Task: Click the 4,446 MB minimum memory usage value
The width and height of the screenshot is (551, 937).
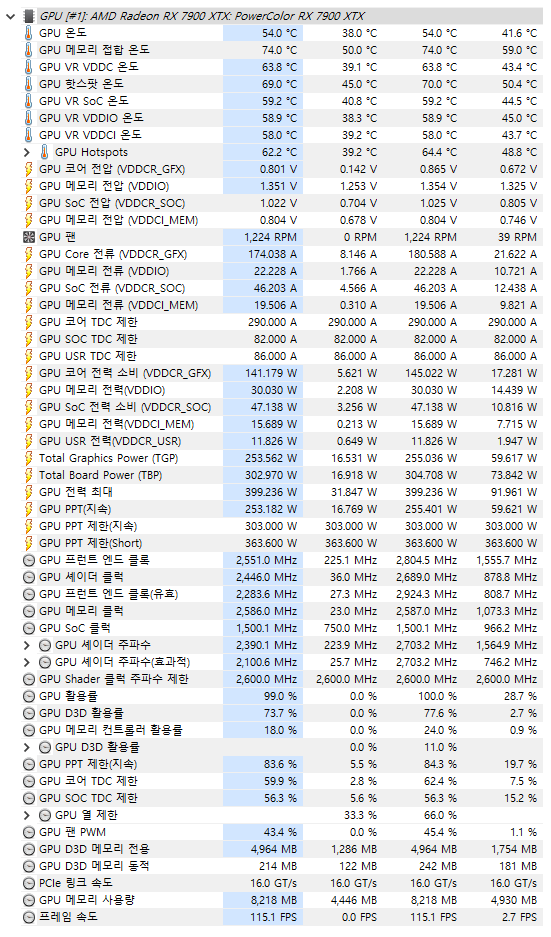Action: point(354,900)
